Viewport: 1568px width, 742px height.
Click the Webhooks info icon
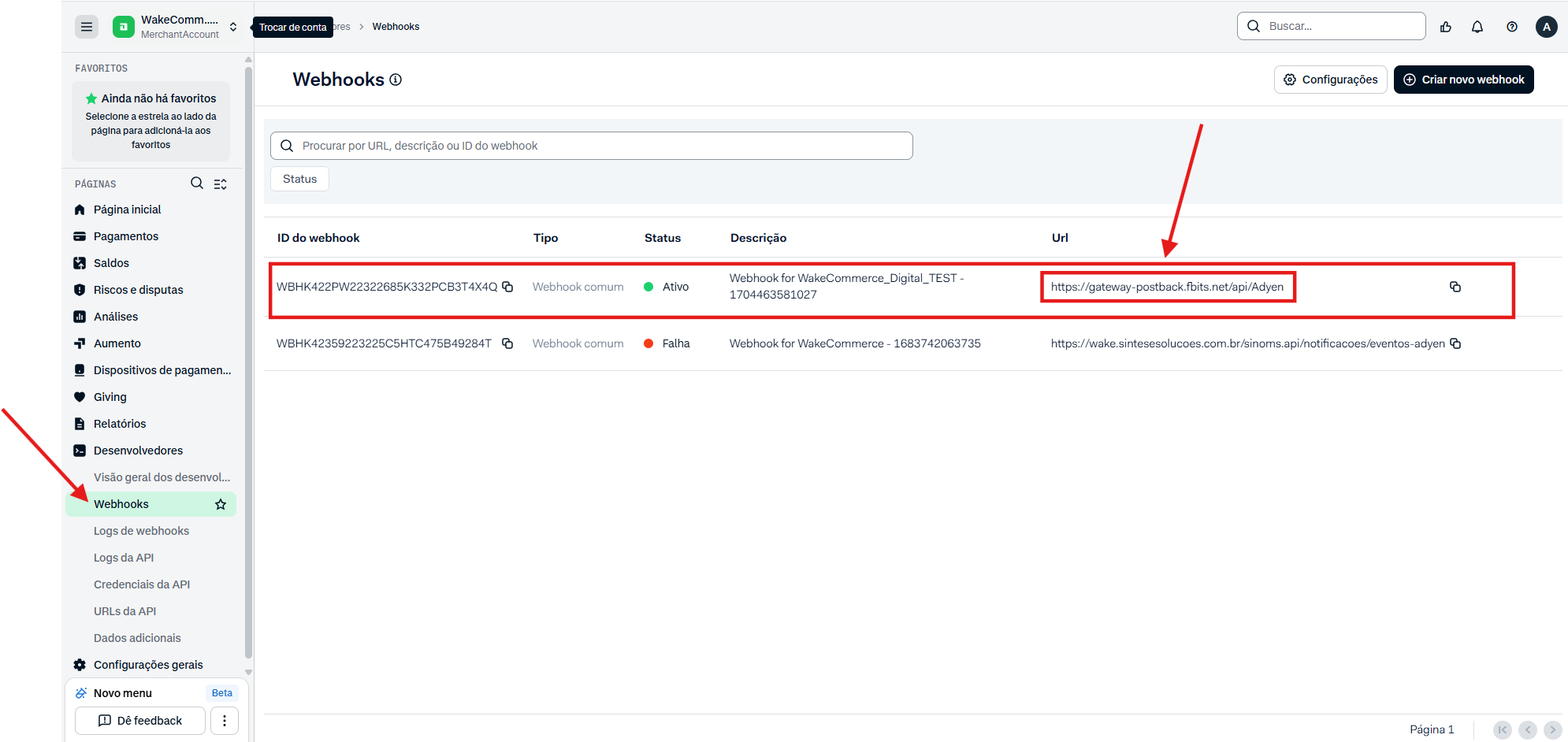396,80
